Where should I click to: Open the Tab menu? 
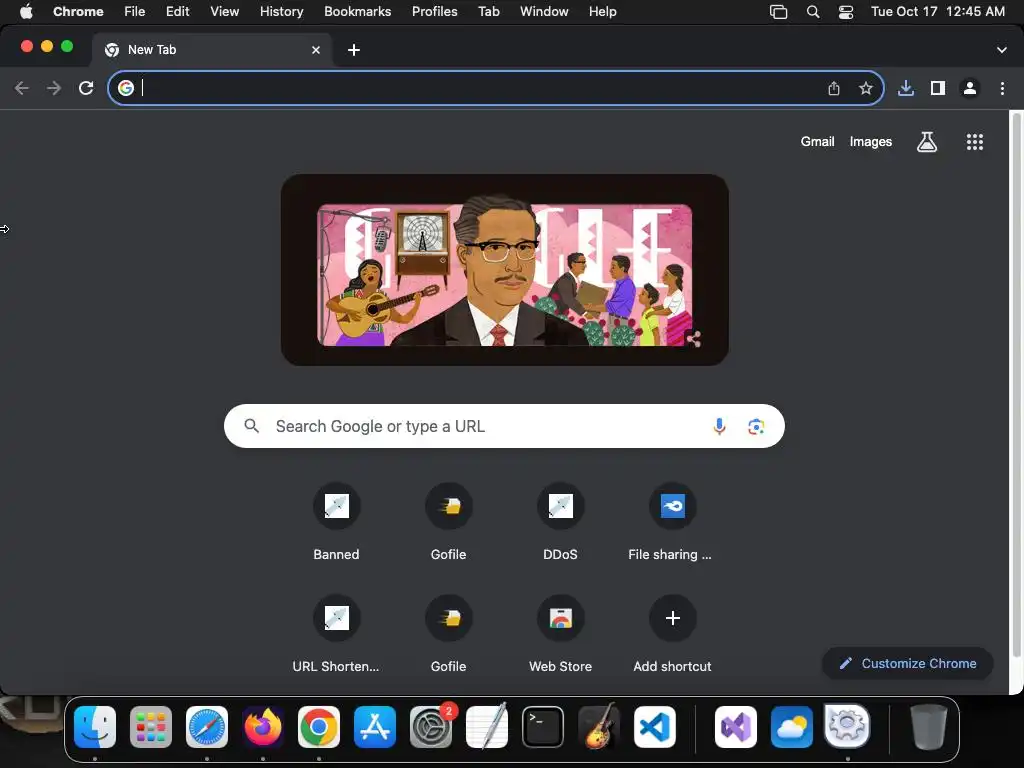click(x=488, y=12)
